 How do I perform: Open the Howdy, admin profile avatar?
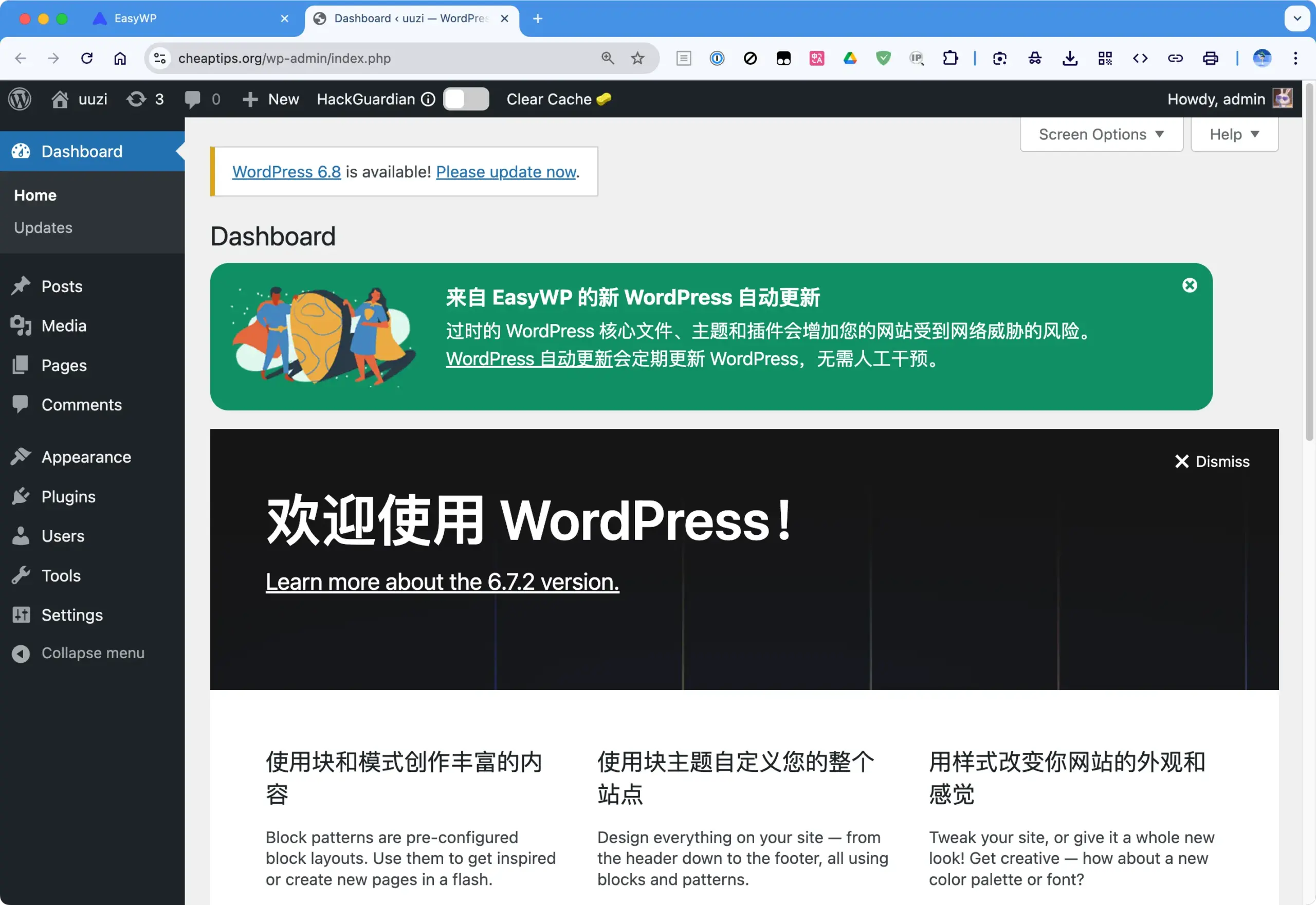[1283, 99]
